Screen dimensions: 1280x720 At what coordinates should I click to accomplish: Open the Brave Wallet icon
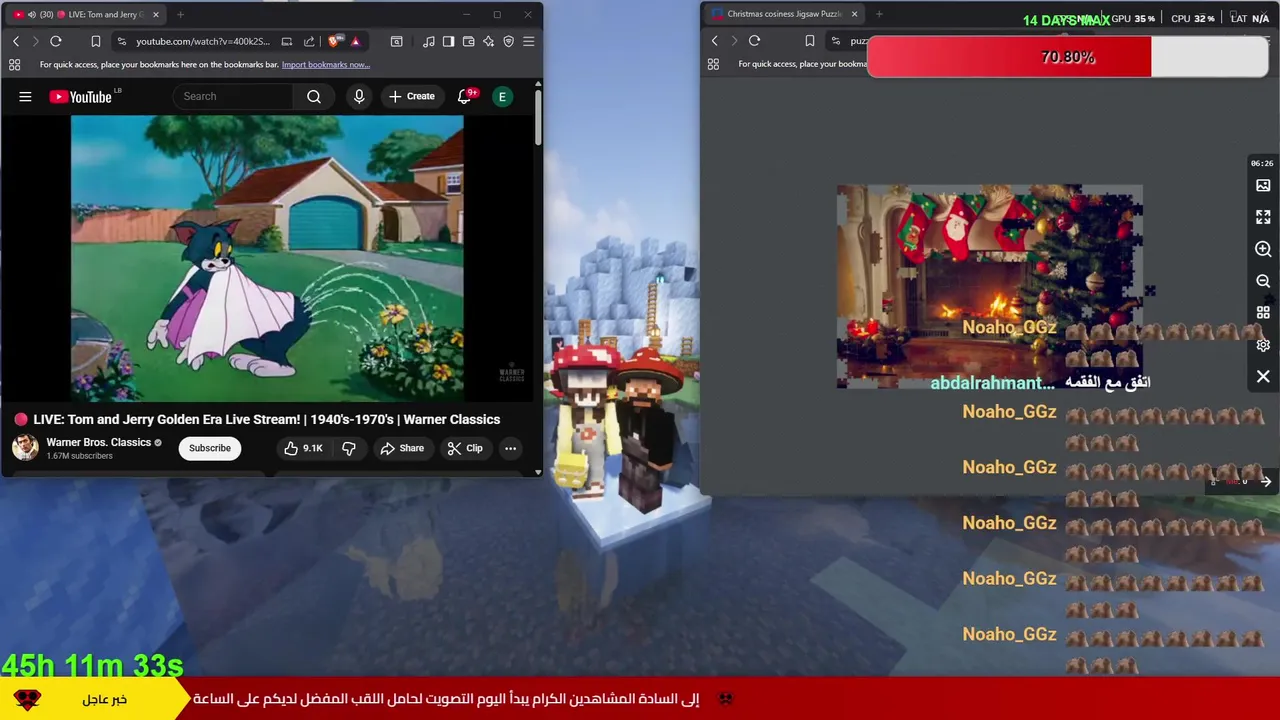tap(468, 41)
